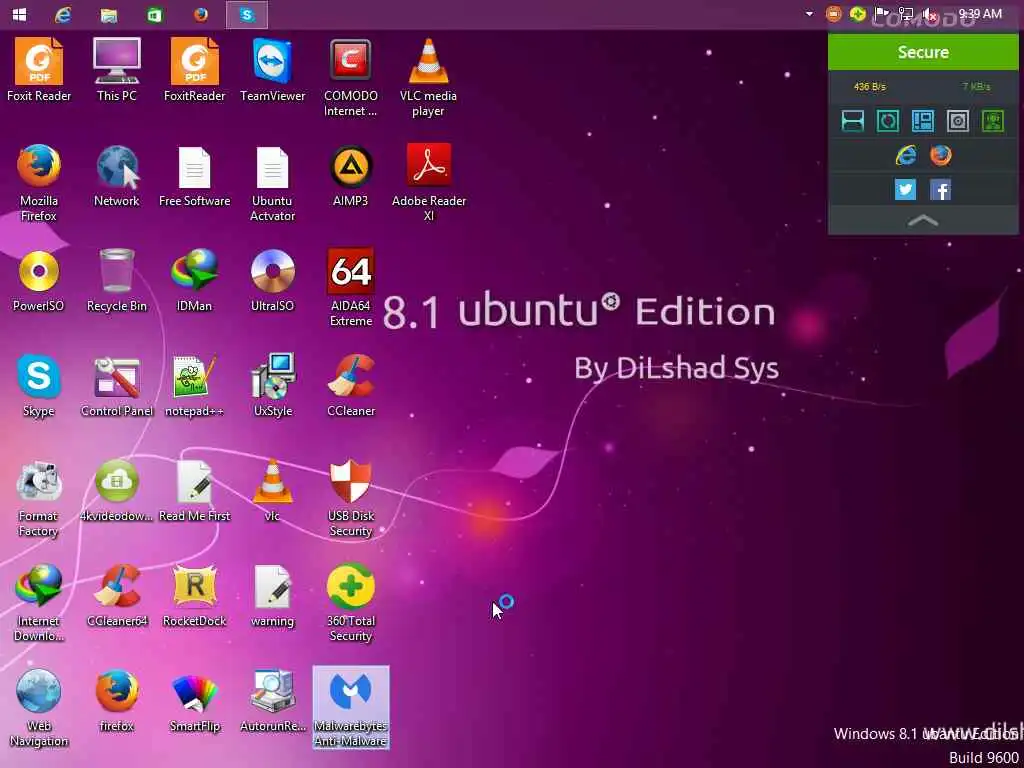Open Firefox from the taskbar
1024x768 pixels.
click(x=201, y=14)
